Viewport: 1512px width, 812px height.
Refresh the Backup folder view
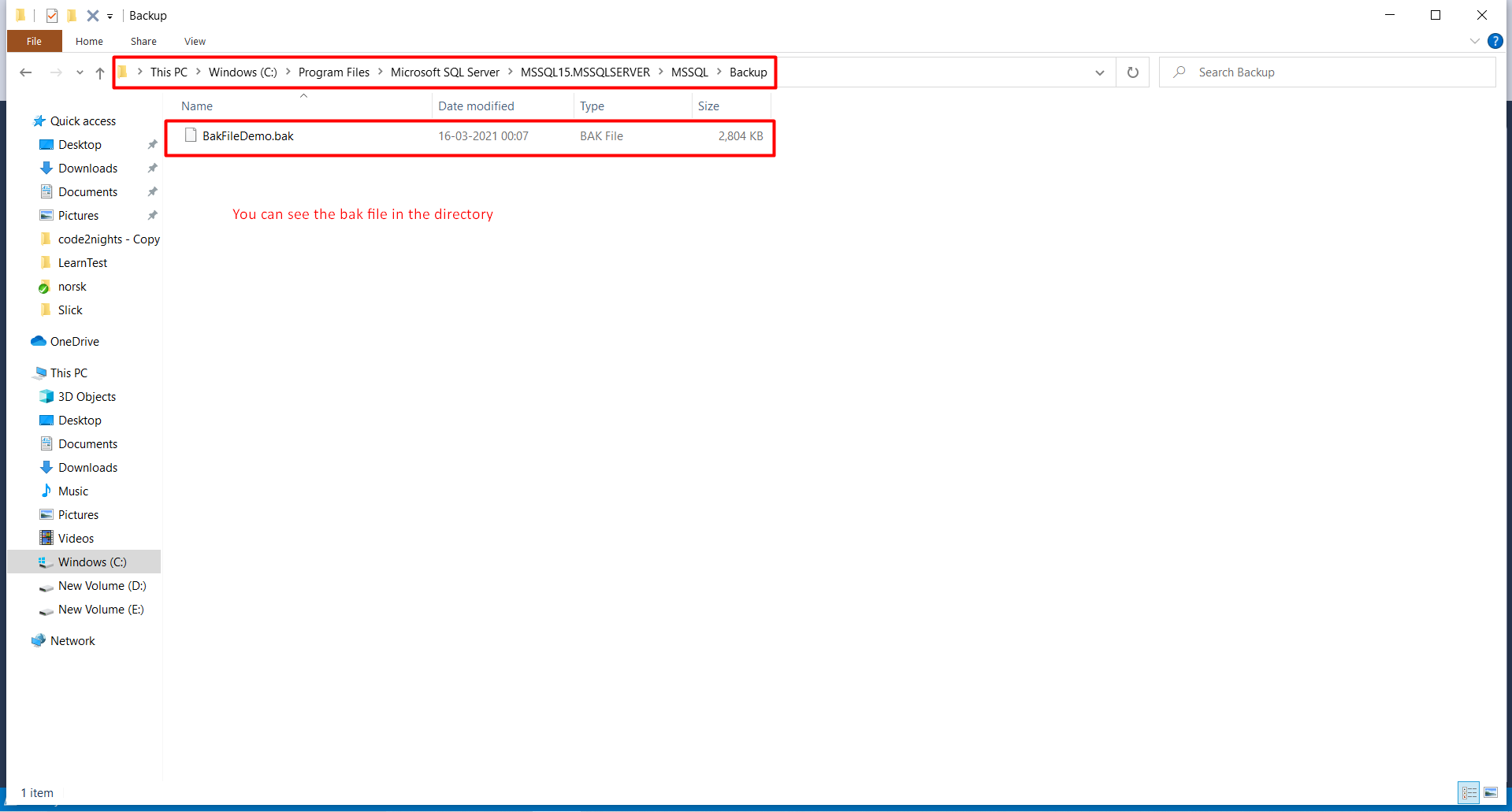1132,72
